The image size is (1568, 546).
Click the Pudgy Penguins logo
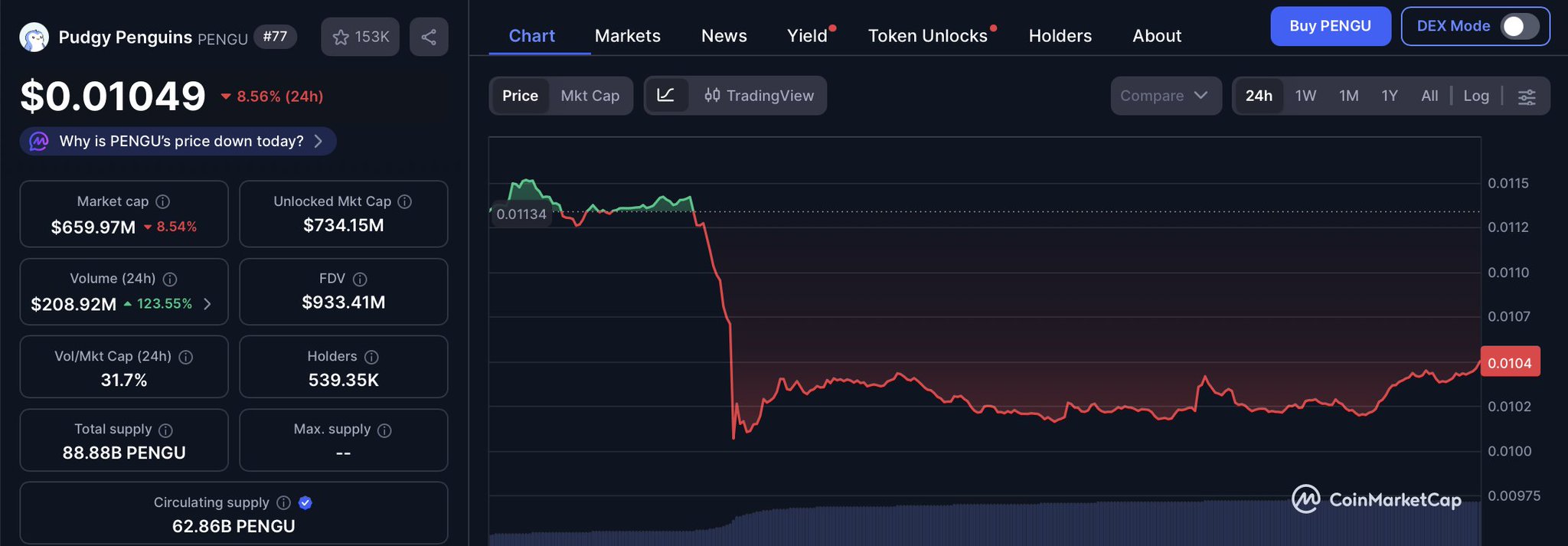(34, 37)
